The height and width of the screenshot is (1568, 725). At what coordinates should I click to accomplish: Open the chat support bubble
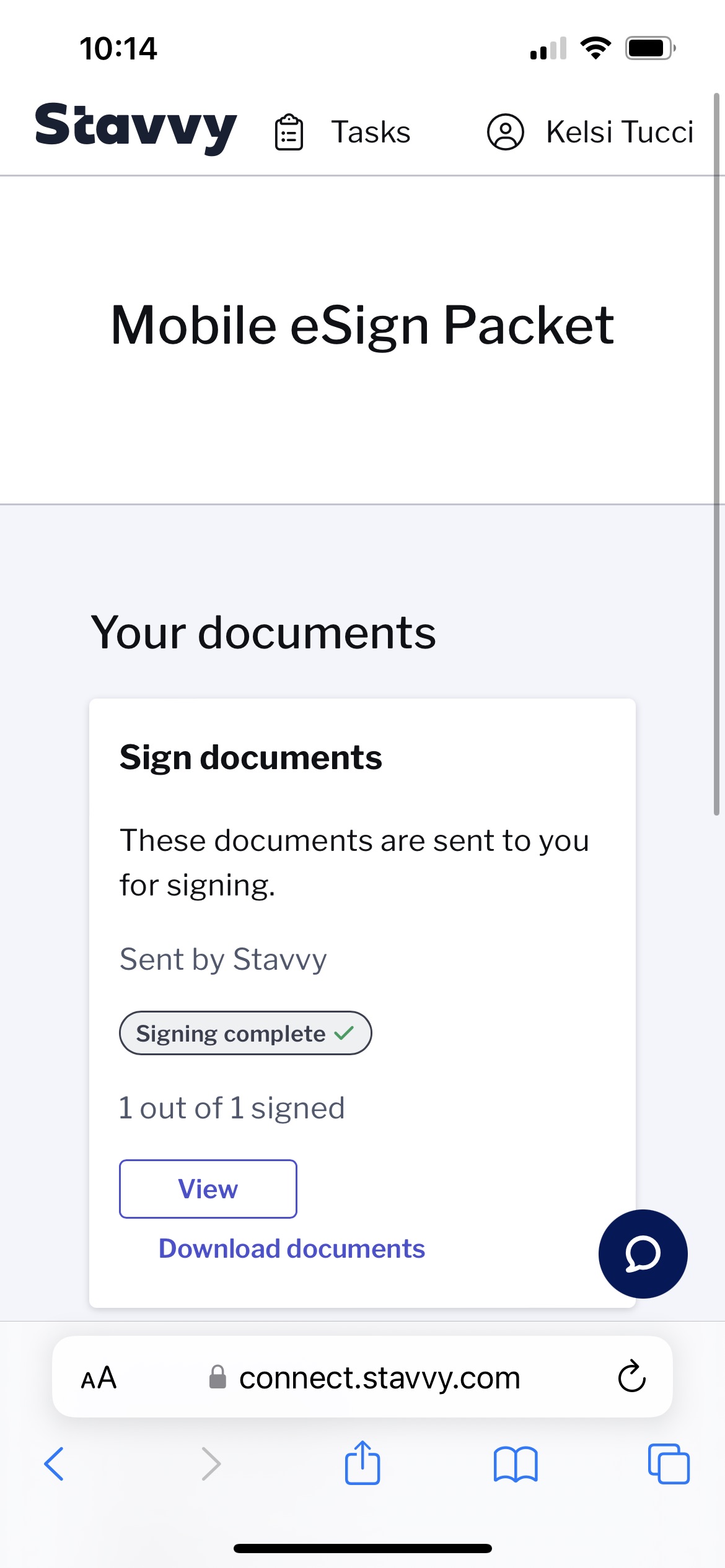(x=643, y=1253)
